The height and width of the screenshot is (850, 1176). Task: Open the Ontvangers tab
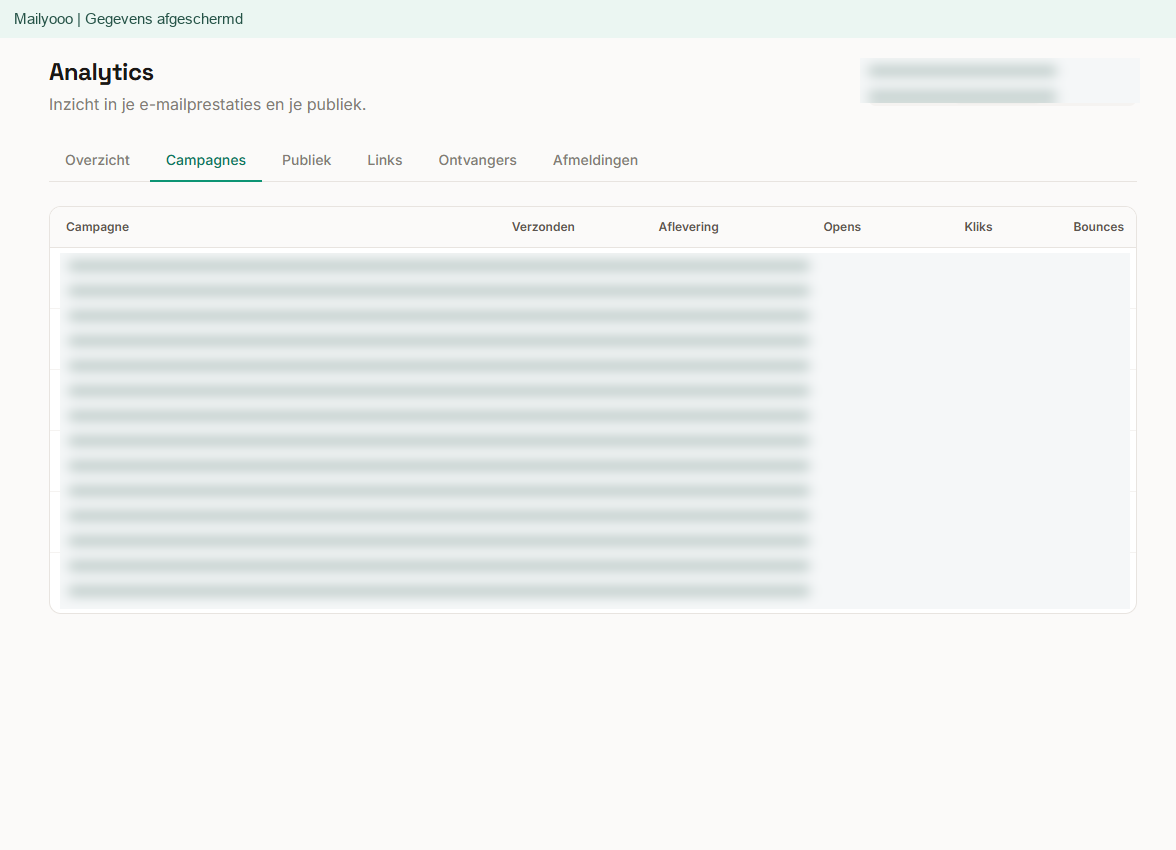coord(478,160)
